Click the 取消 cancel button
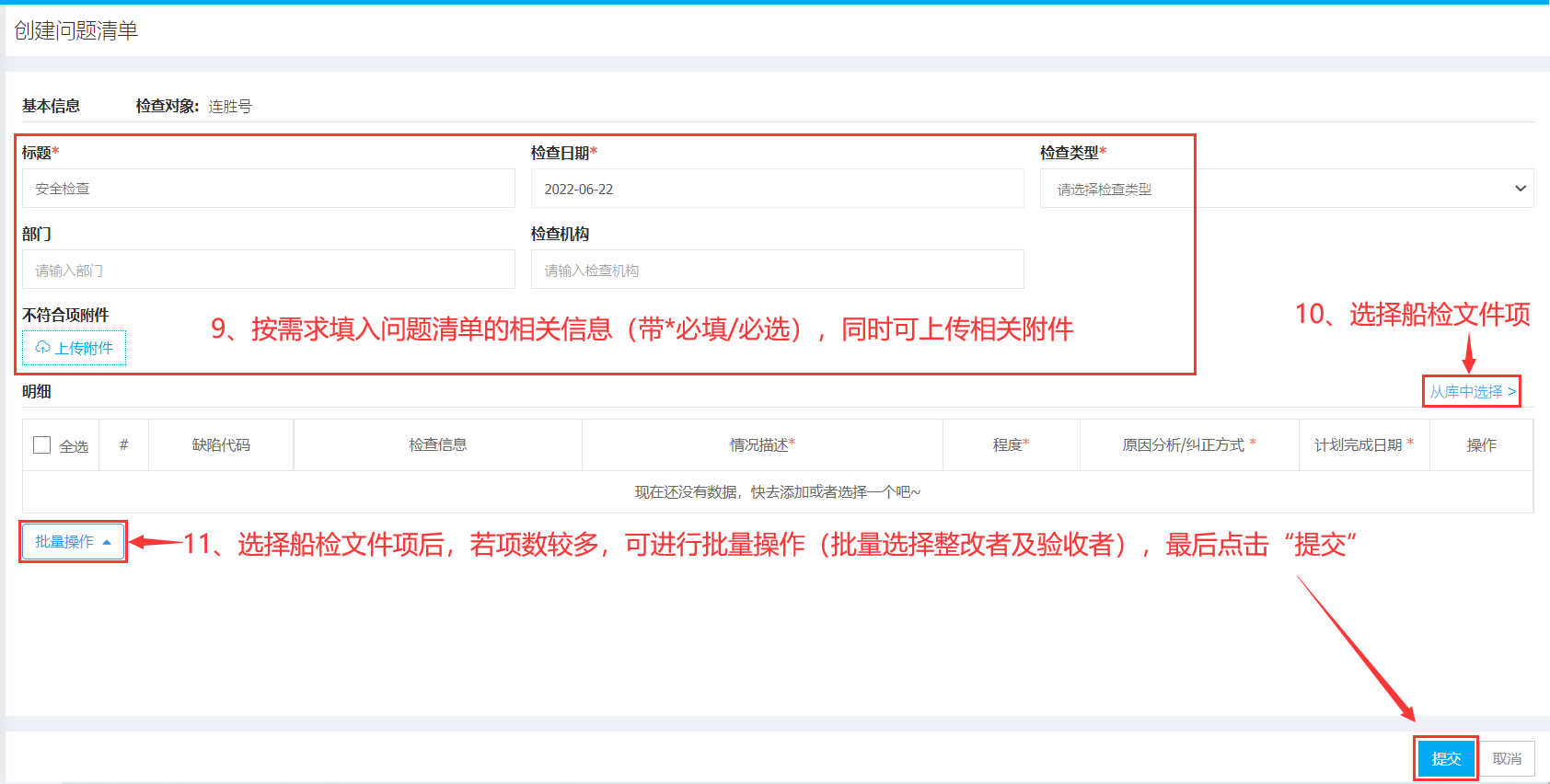The height and width of the screenshot is (784, 1550). 1507,758
